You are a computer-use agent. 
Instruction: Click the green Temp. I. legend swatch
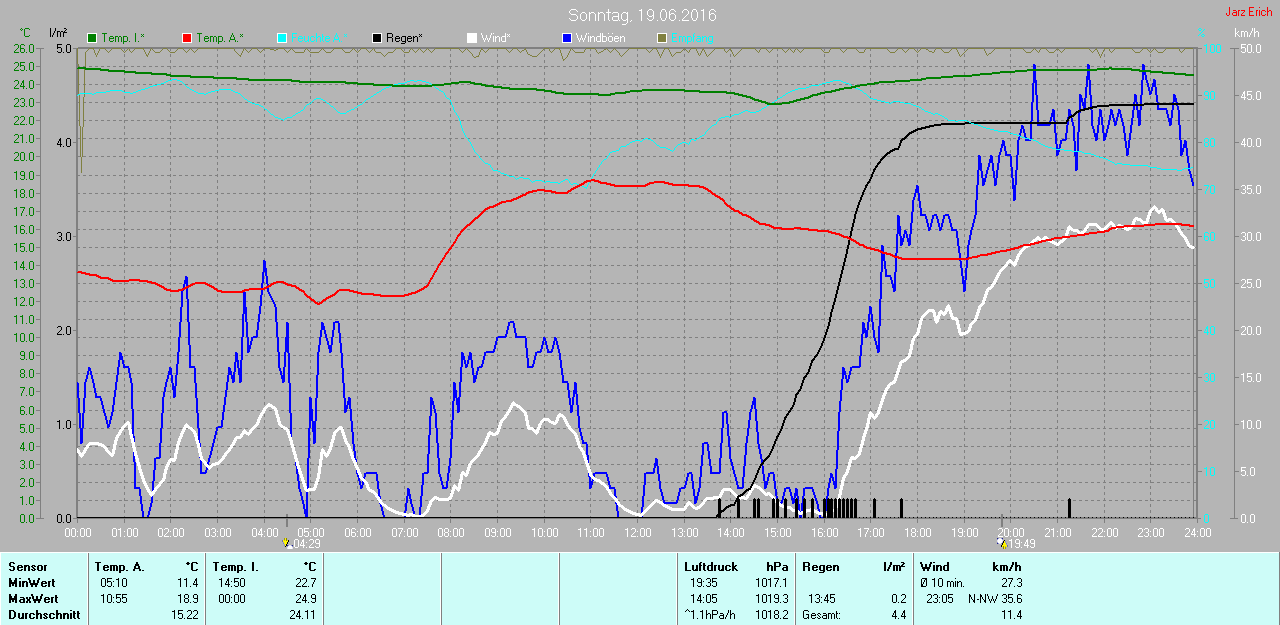93,38
